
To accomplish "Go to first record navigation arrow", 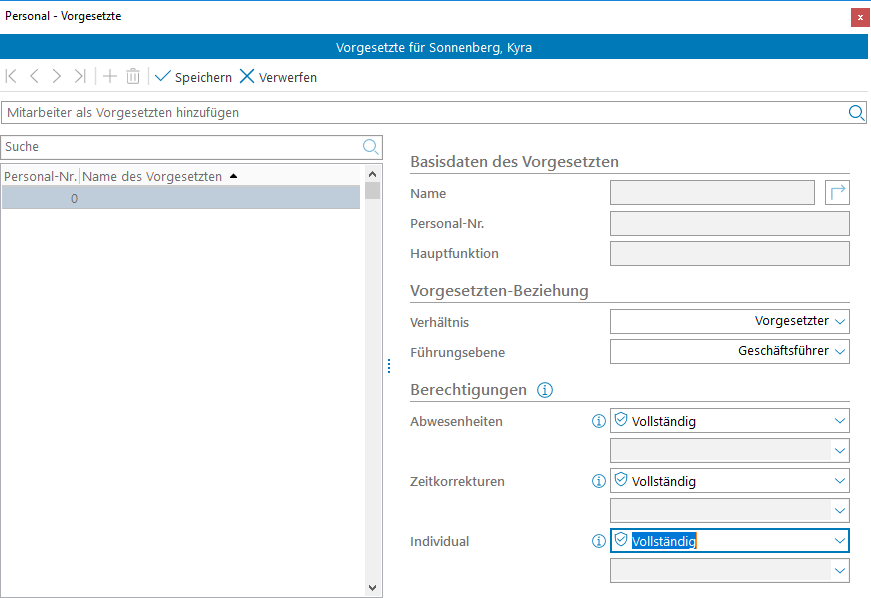I will [12, 77].
